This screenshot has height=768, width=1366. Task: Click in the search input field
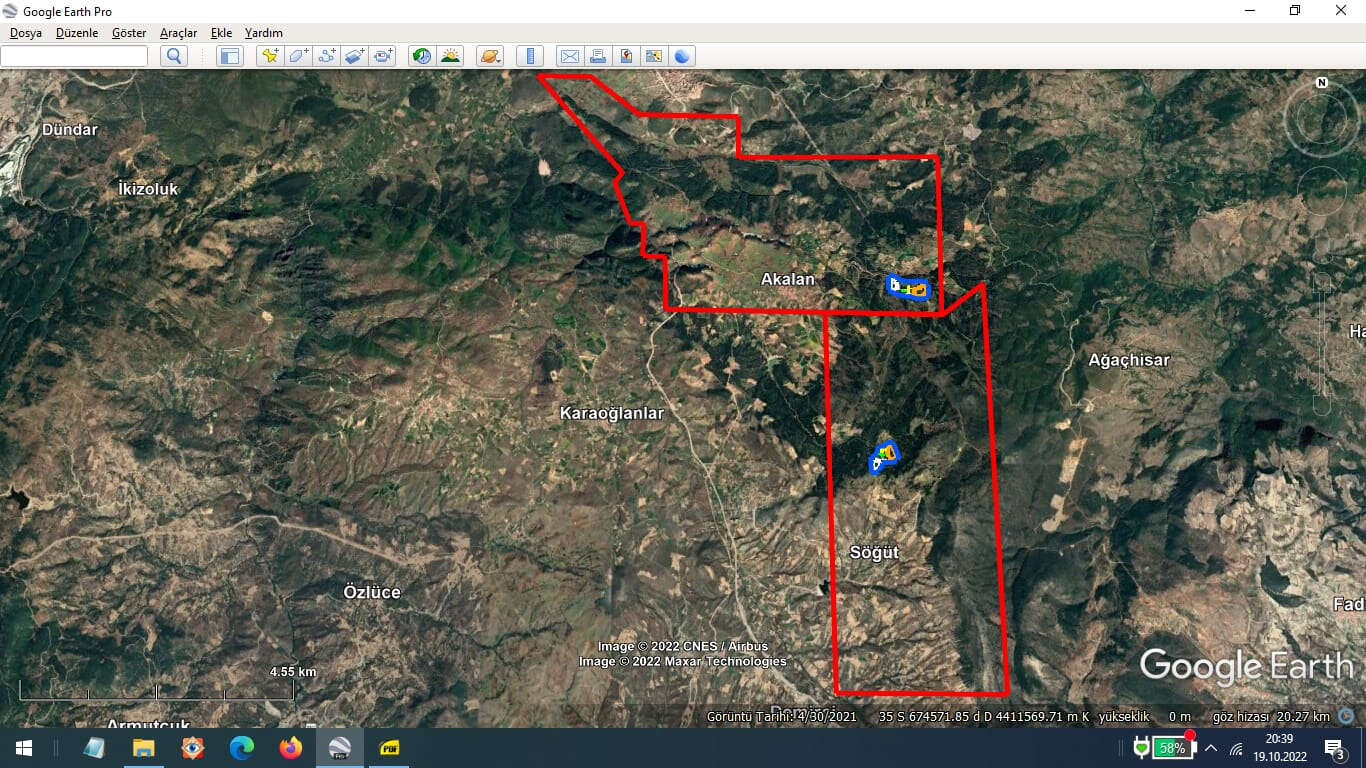pyautogui.click(x=74, y=56)
